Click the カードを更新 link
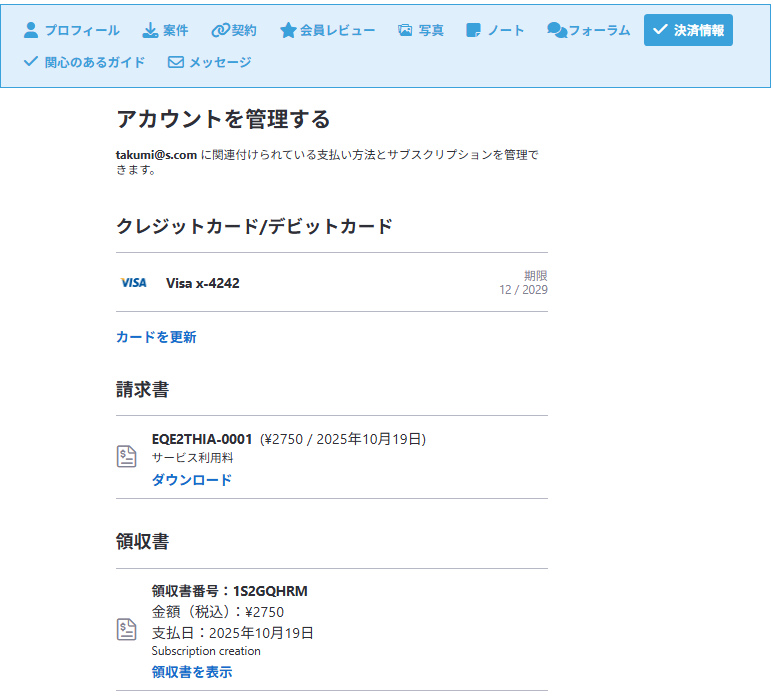This screenshot has height=700, width=773. 156,337
